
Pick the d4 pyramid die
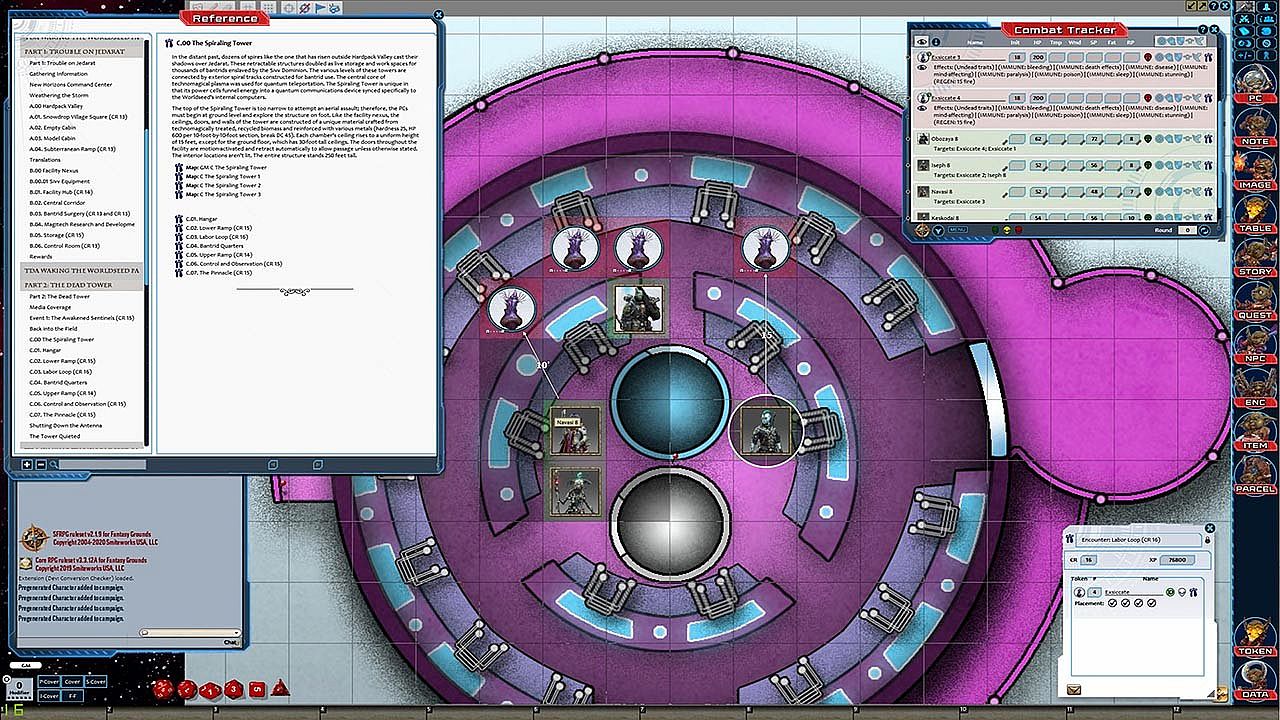(x=281, y=688)
